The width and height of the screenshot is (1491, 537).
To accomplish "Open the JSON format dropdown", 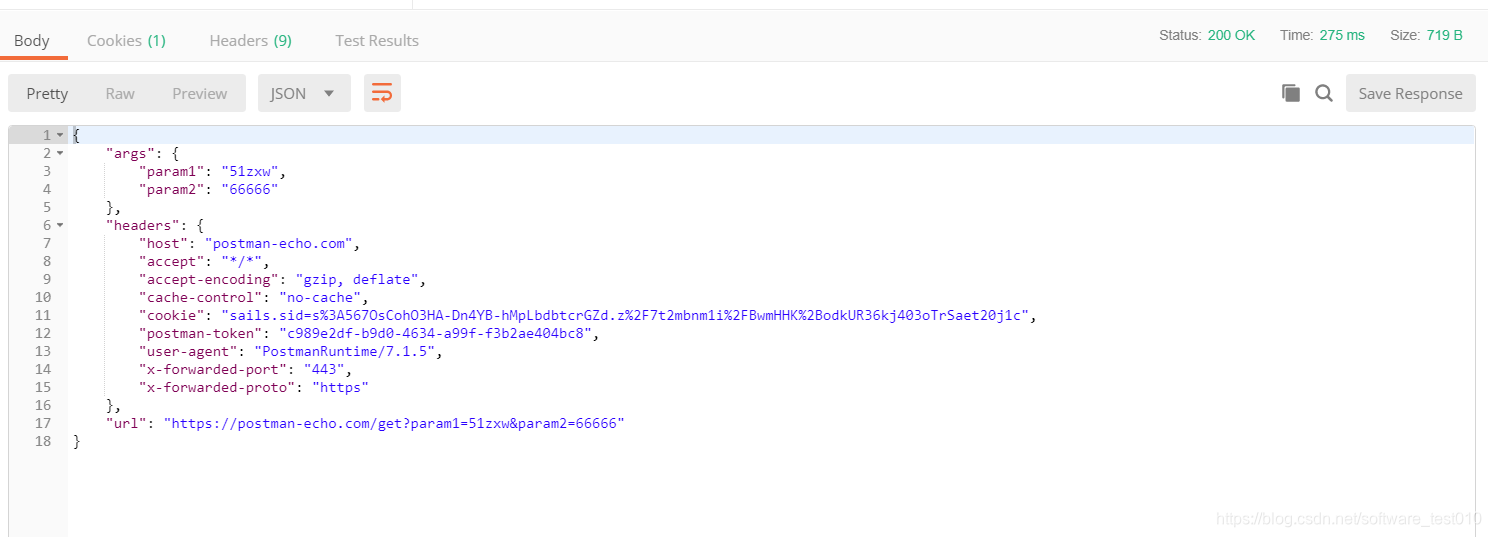I will click(x=304, y=93).
